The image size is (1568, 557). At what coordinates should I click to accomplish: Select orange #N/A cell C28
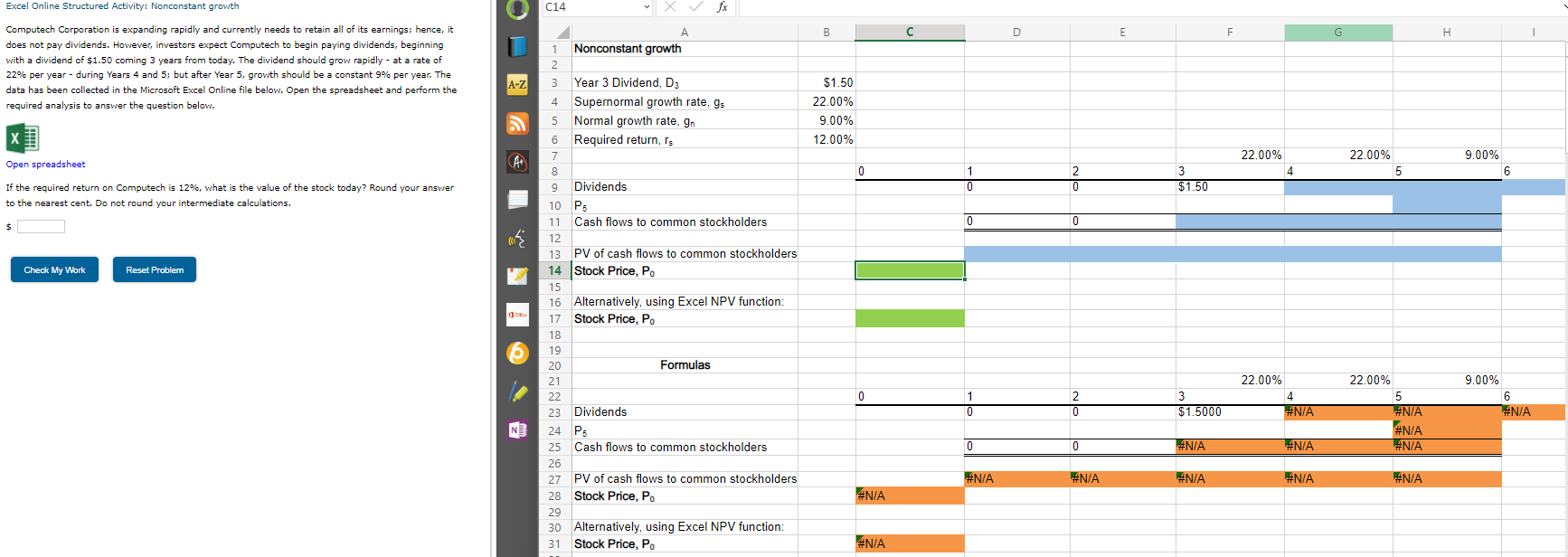[910, 496]
